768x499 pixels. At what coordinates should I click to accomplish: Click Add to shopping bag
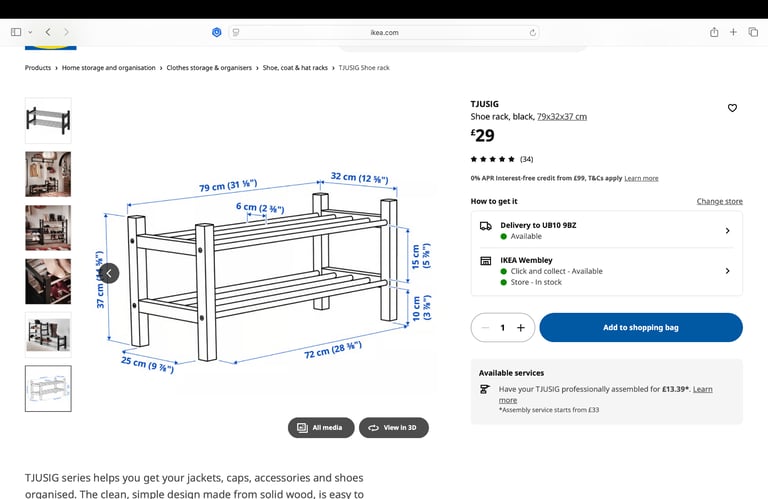pos(641,328)
